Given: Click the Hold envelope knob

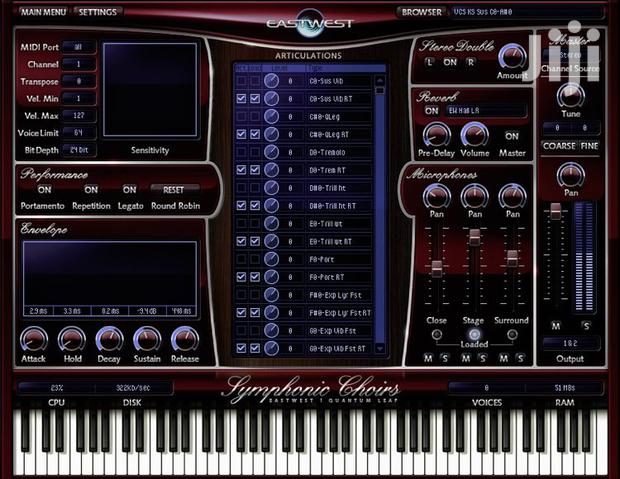Looking at the screenshot, I should 72,340.
